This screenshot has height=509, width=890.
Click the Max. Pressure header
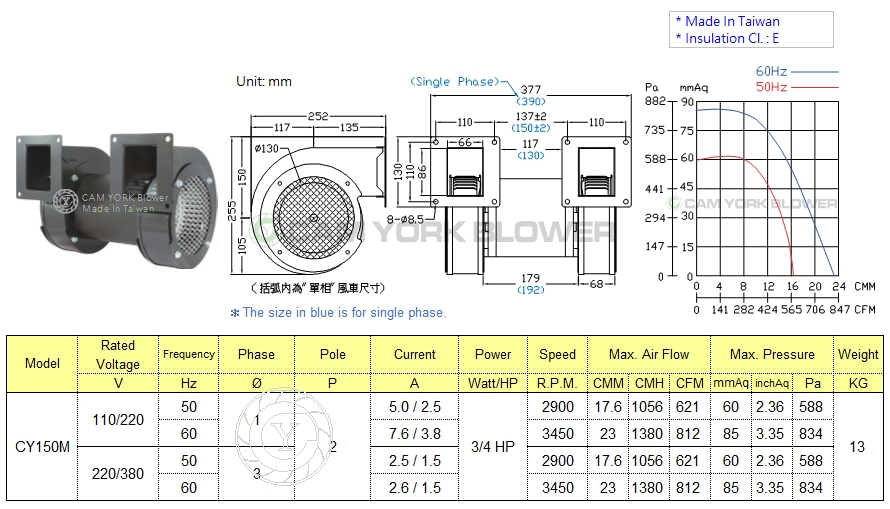tap(772, 355)
